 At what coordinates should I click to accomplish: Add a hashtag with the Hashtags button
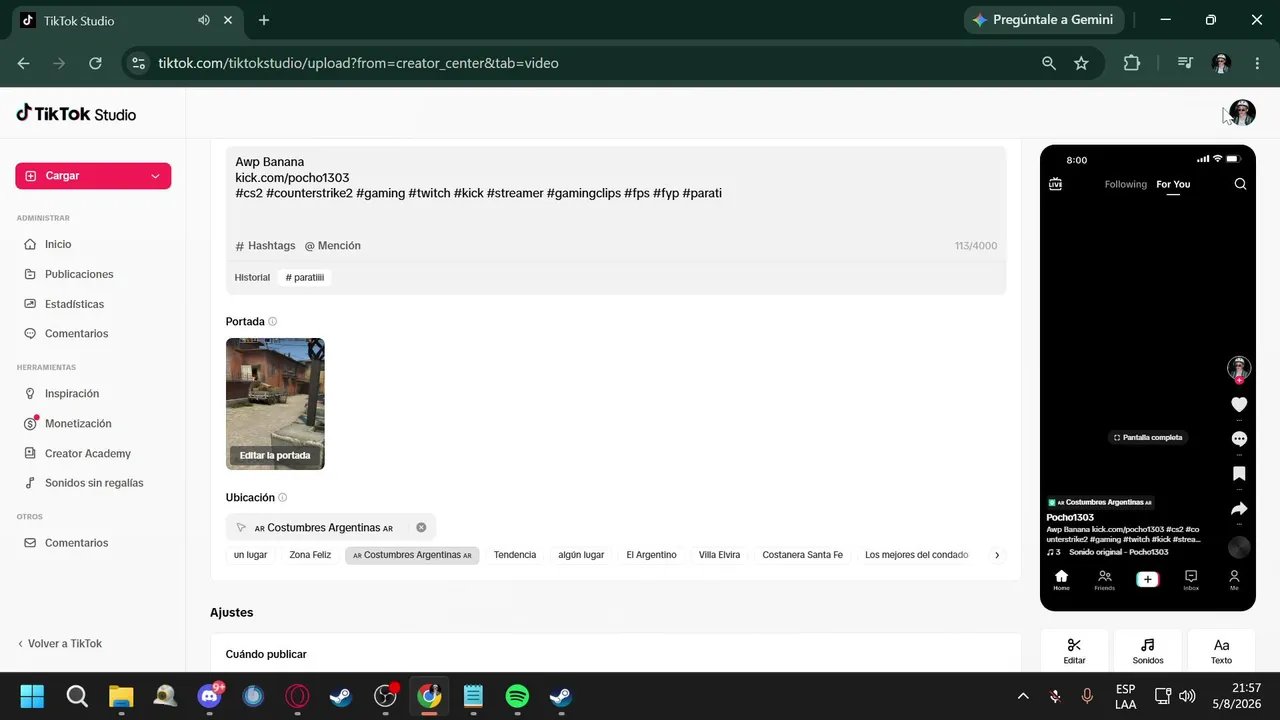point(266,246)
